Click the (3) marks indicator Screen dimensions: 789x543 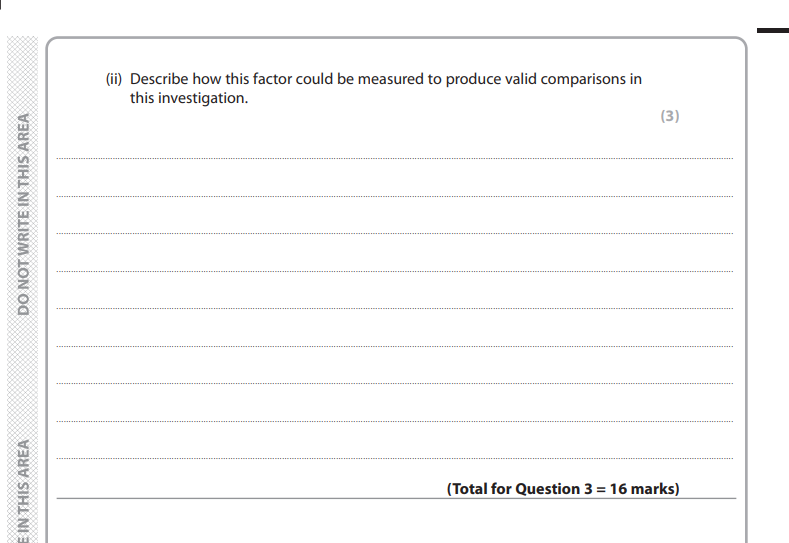670,116
